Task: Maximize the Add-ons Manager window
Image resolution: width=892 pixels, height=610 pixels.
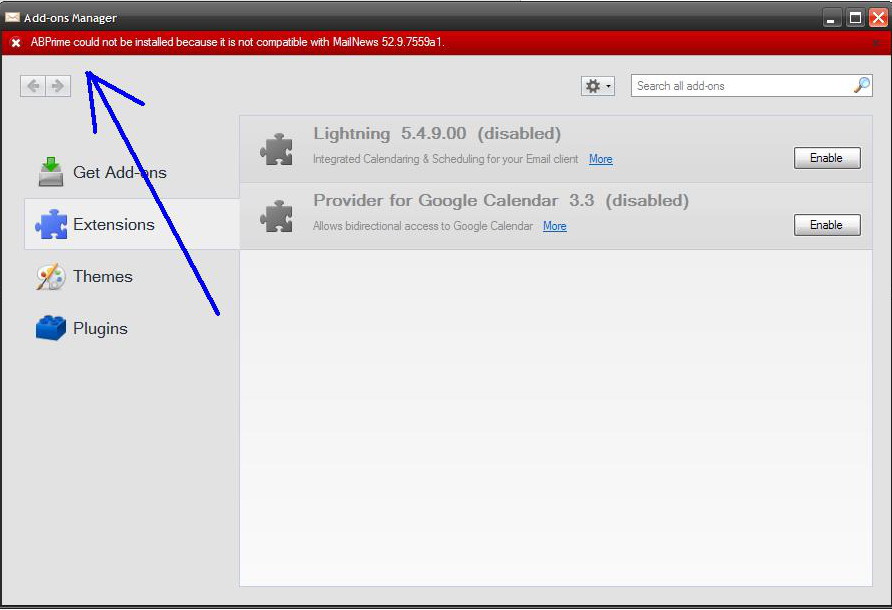Action: pyautogui.click(x=855, y=18)
